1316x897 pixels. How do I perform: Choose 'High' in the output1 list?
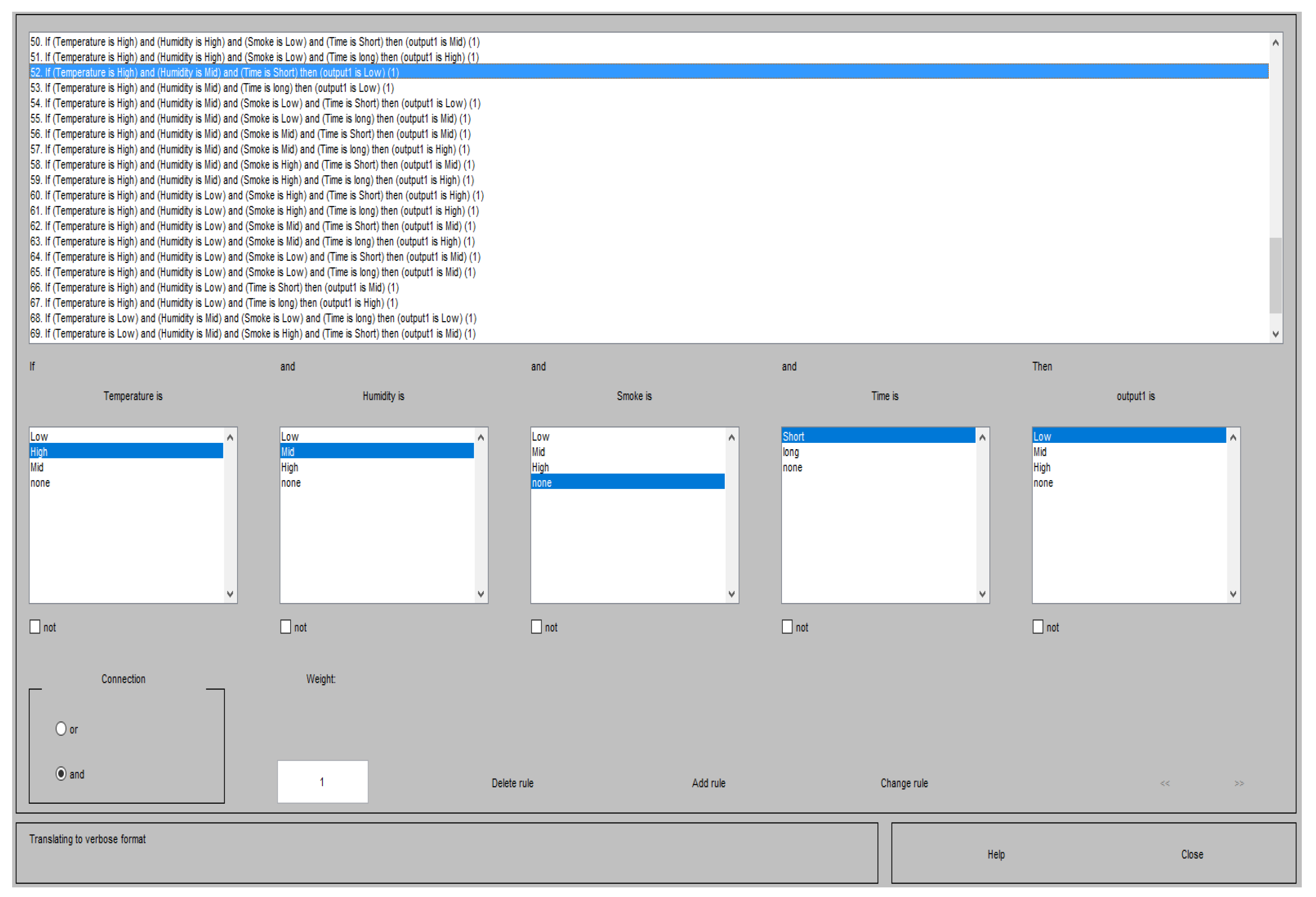coord(1042,467)
